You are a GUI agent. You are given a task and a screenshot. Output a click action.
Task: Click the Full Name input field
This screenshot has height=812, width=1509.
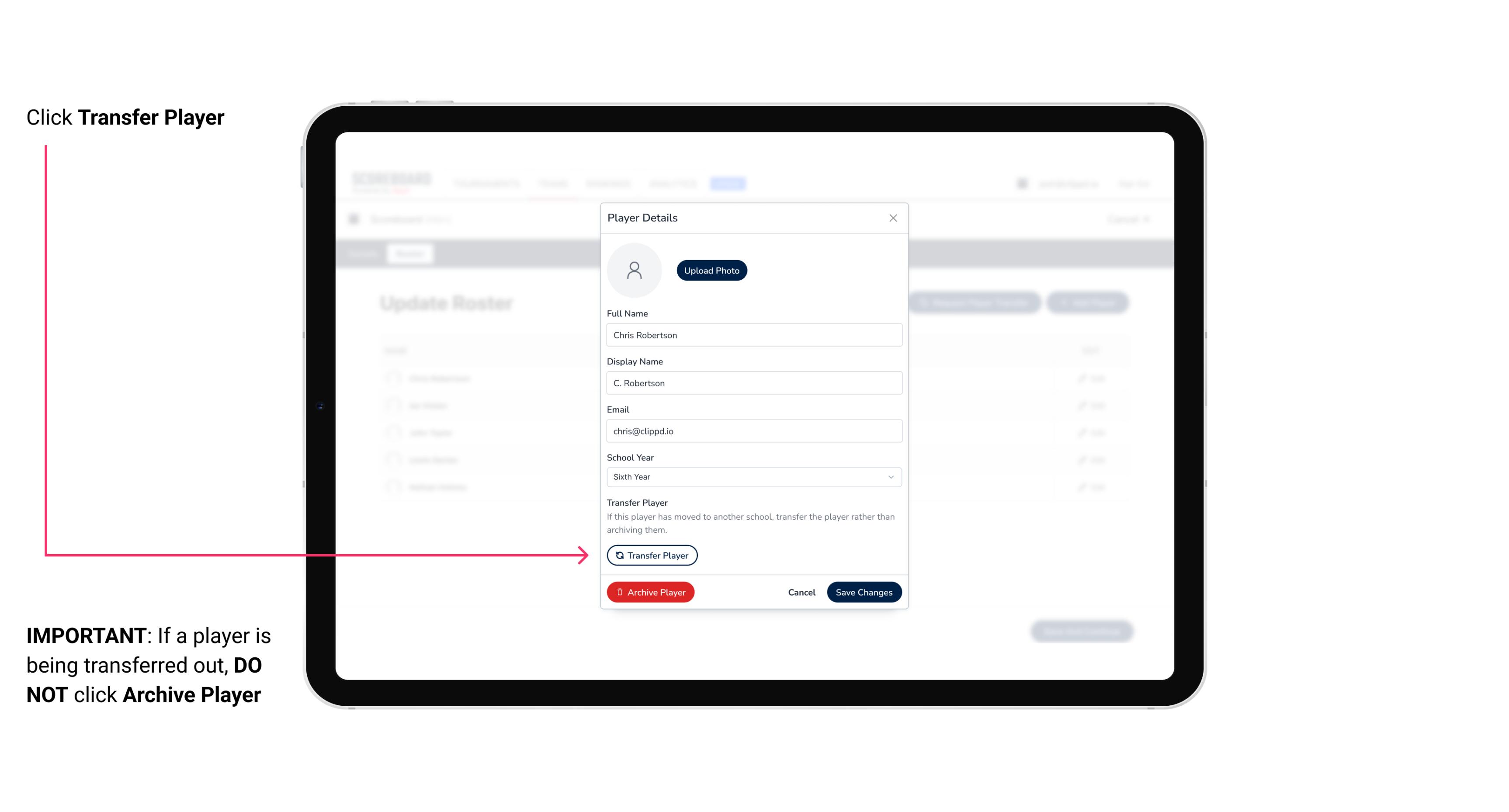(753, 334)
